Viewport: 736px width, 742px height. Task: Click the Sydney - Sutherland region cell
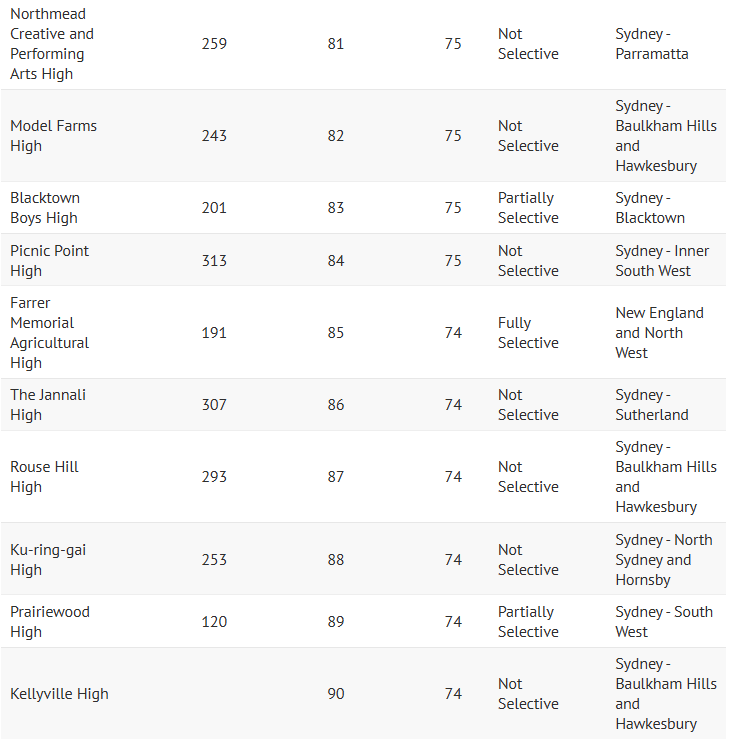click(652, 405)
